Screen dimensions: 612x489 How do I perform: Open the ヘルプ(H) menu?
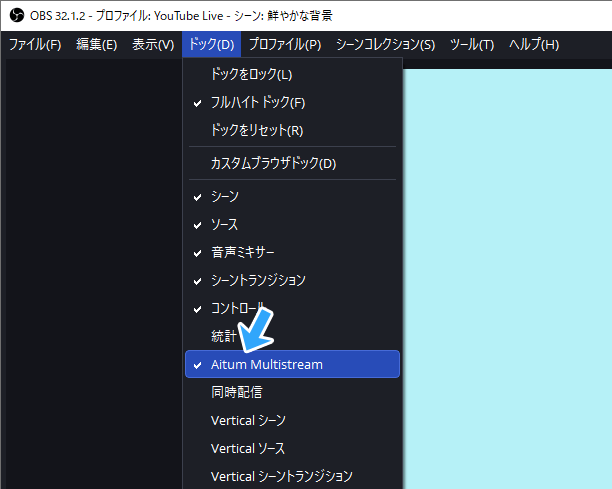(534, 44)
